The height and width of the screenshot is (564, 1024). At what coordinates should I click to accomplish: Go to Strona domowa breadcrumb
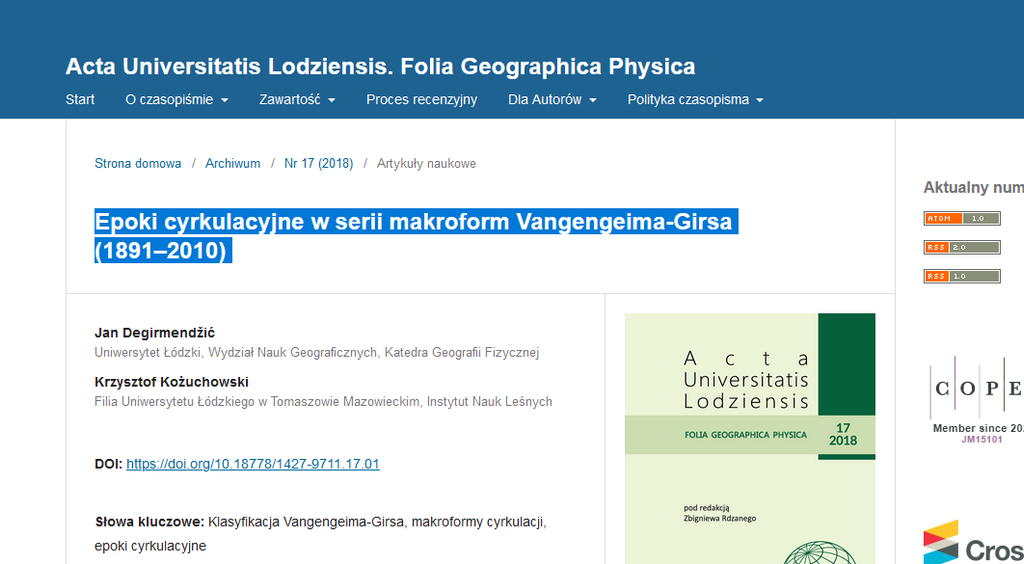pyautogui.click(x=138, y=164)
